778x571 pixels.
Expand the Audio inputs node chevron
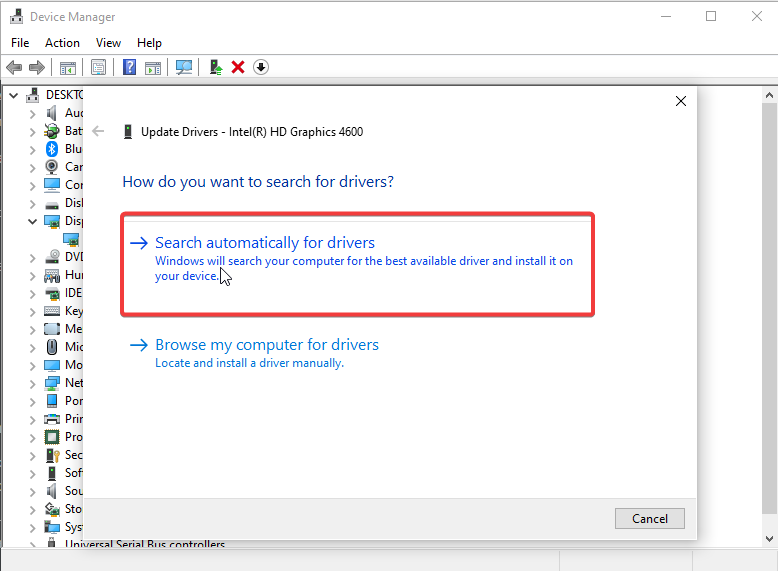[32, 114]
